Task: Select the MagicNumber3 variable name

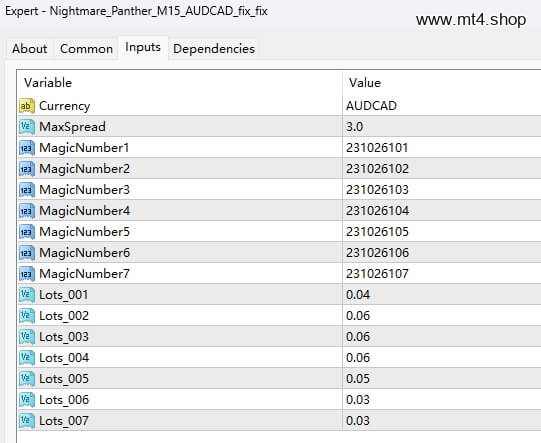Action: click(x=85, y=190)
